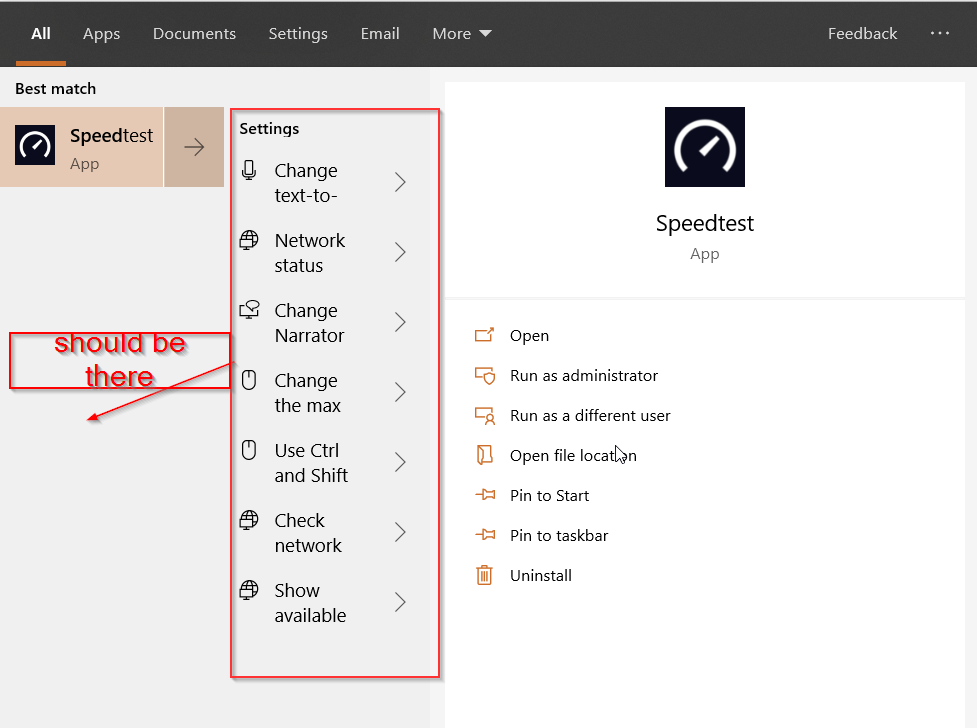Click the Uninstall trash can icon
This screenshot has width=977, height=728.
click(484, 575)
